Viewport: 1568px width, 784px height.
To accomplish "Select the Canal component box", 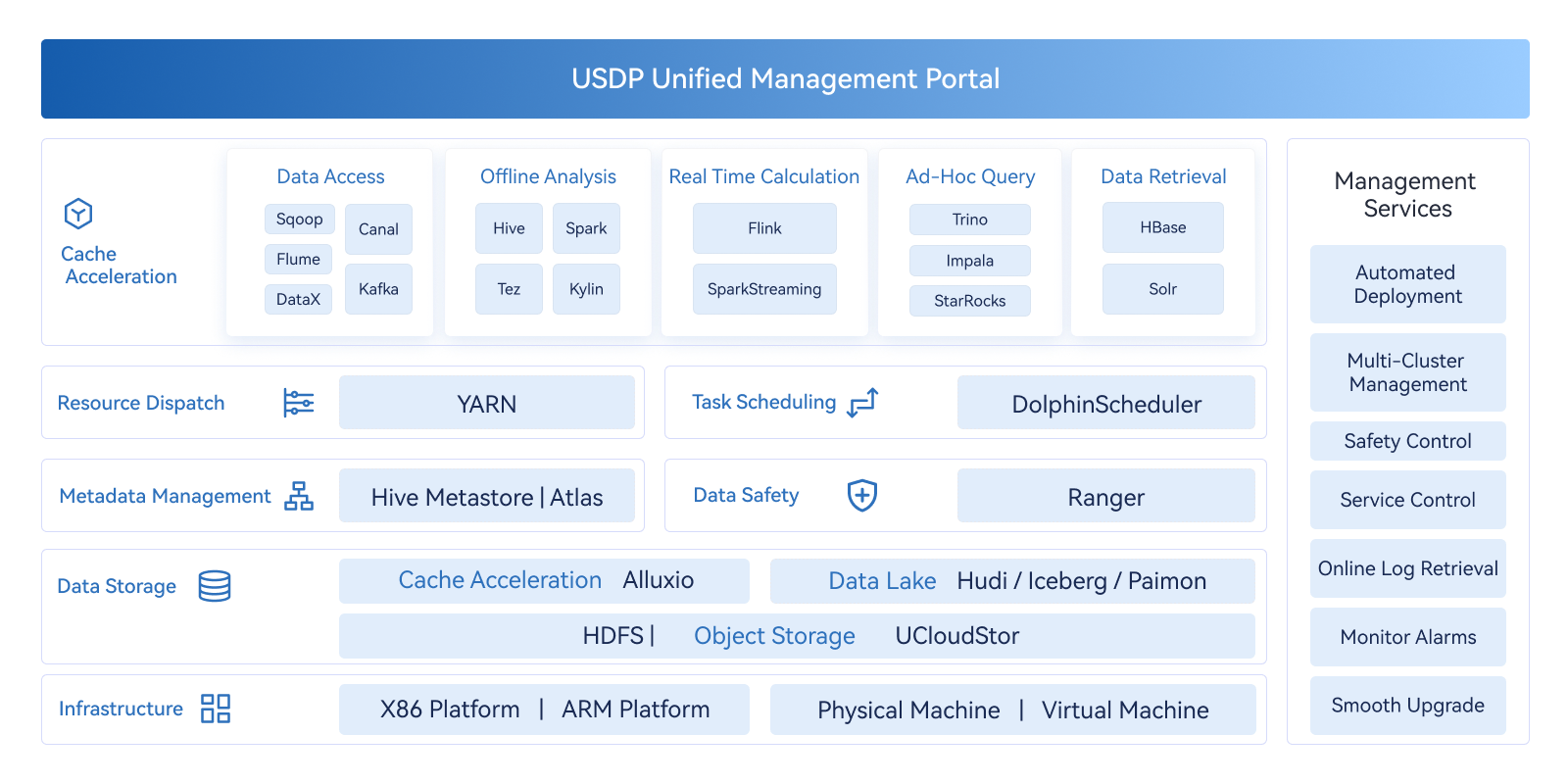I will (x=378, y=229).
